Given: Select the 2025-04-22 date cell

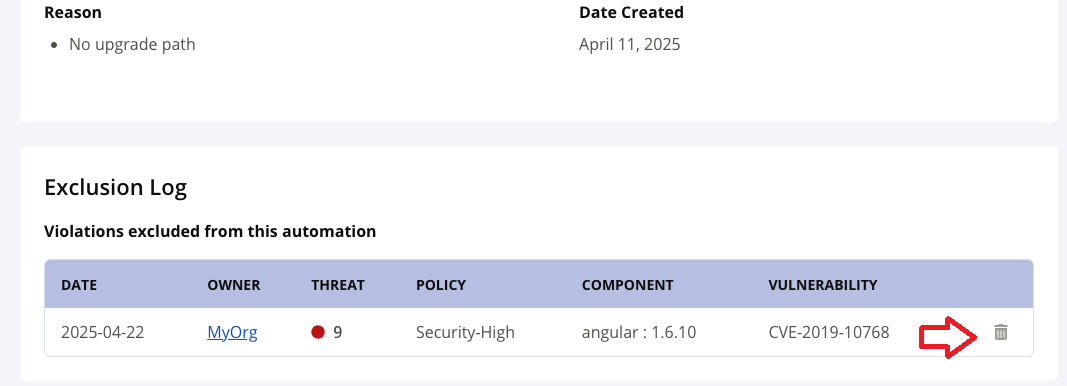Looking at the screenshot, I should click(x=103, y=332).
